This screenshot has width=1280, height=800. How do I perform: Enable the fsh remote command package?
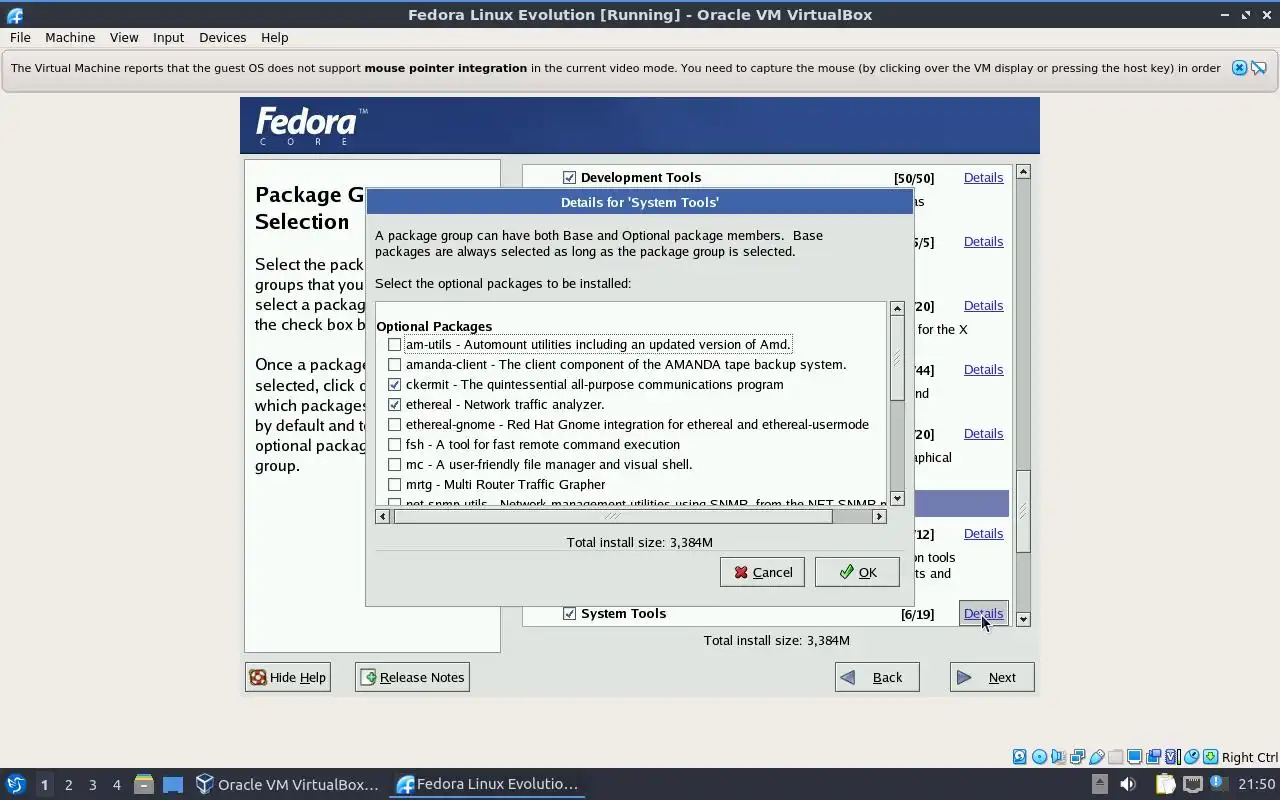[x=395, y=444]
